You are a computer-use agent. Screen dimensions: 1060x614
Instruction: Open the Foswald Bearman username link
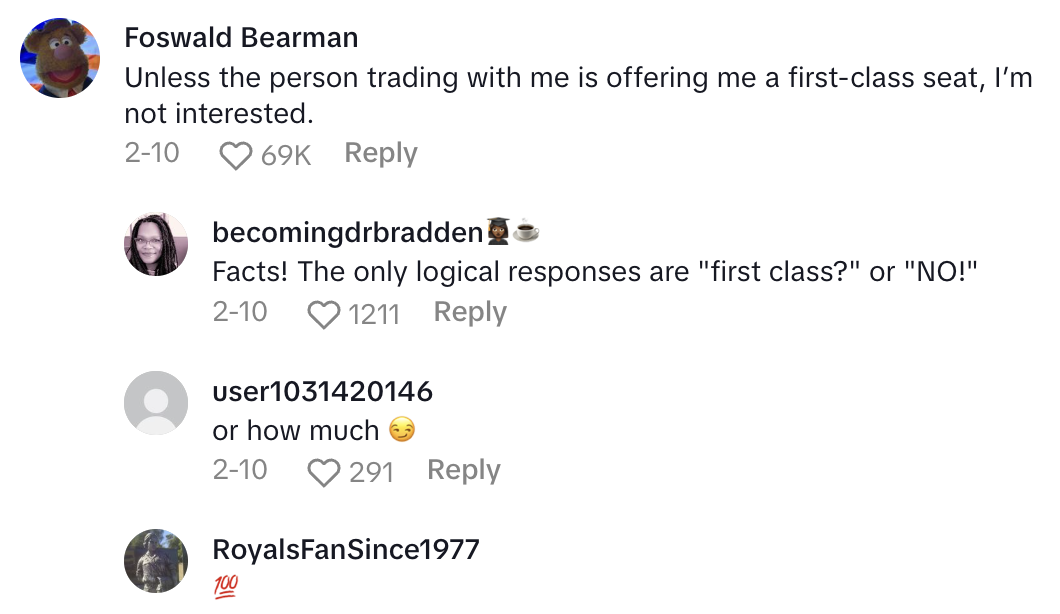point(241,38)
